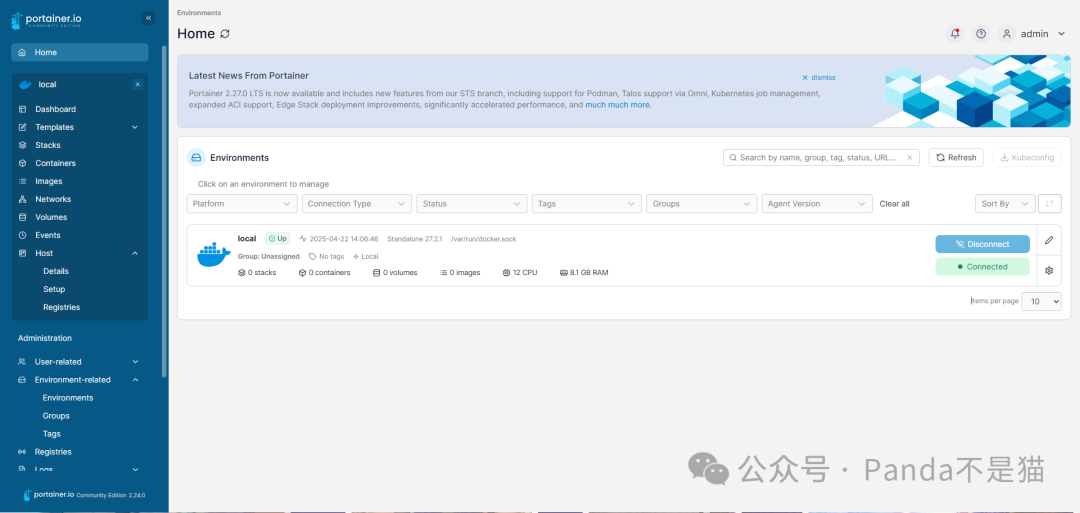Open Items per page dropdown
Screen dimensions: 1080x513
[1041, 301]
